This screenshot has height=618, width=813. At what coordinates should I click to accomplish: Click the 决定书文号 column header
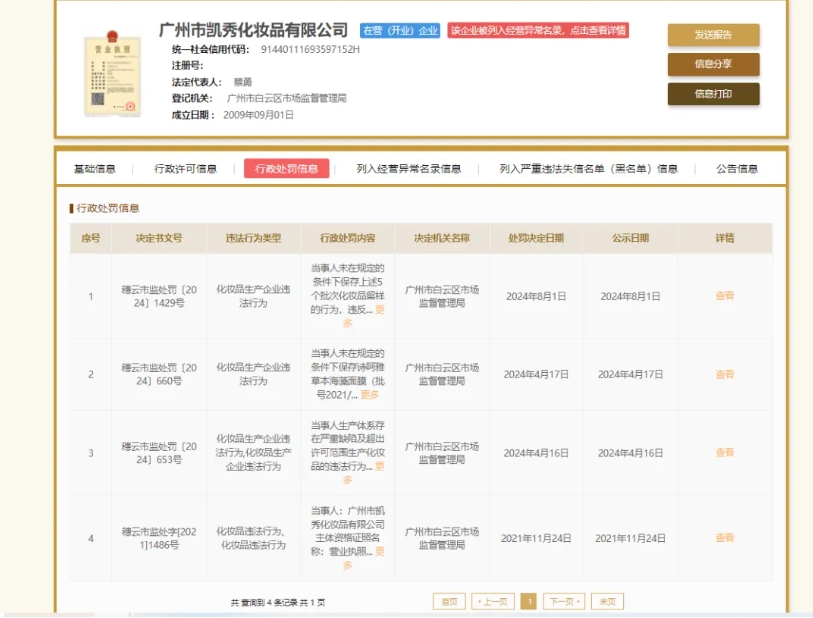point(159,238)
